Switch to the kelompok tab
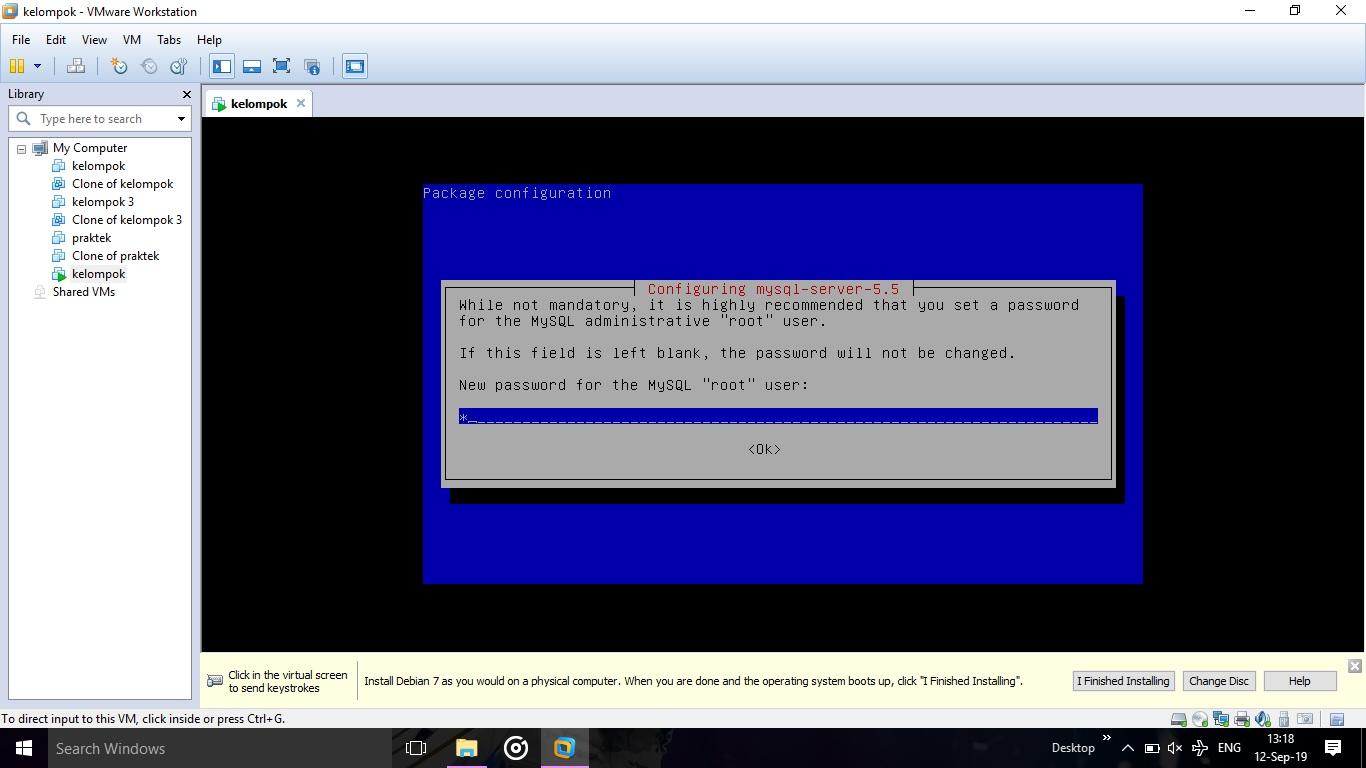Image resolution: width=1366 pixels, height=768 pixels. (x=259, y=104)
